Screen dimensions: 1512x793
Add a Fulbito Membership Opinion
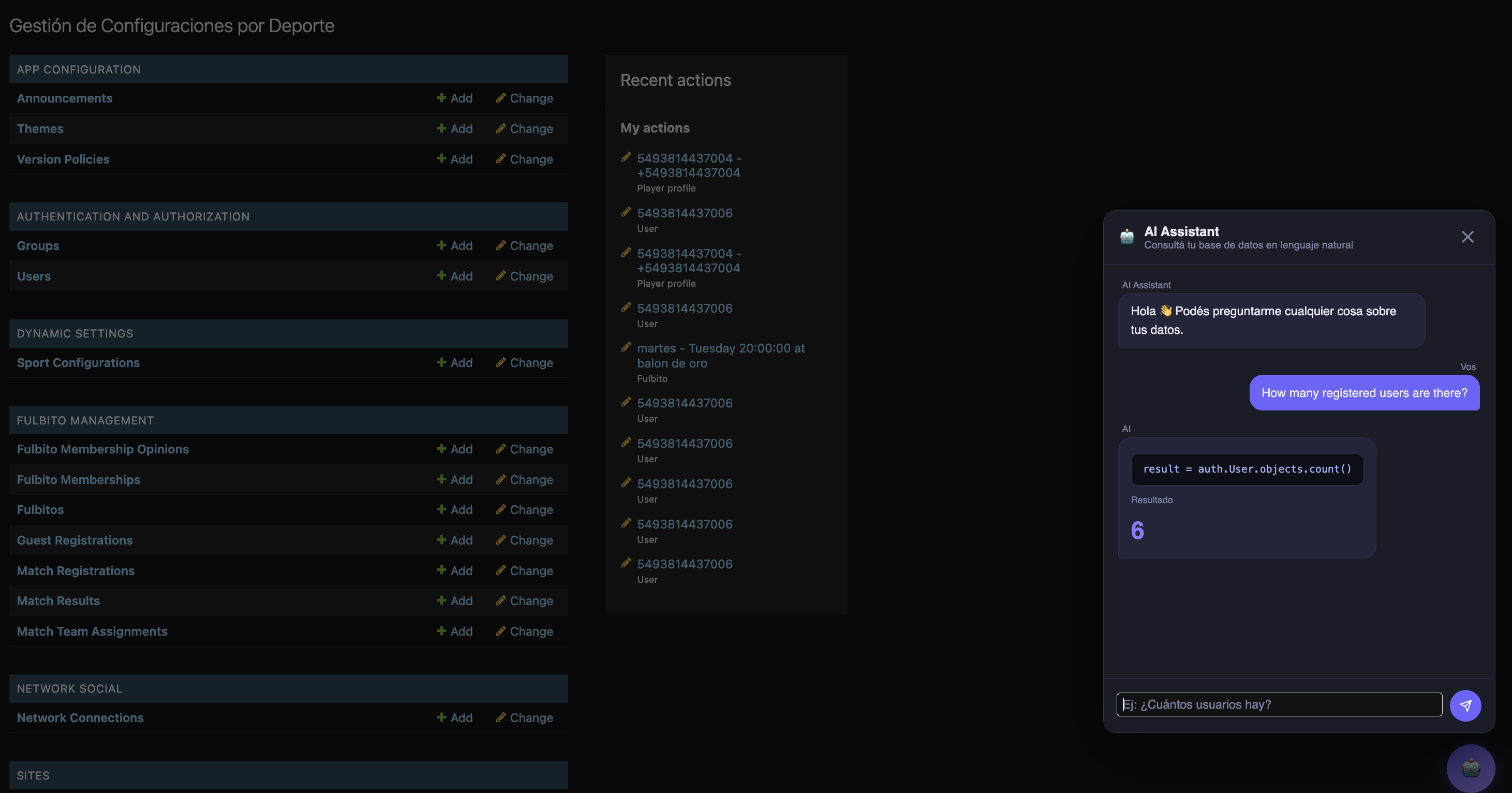pyautogui.click(x=455, y=449)
